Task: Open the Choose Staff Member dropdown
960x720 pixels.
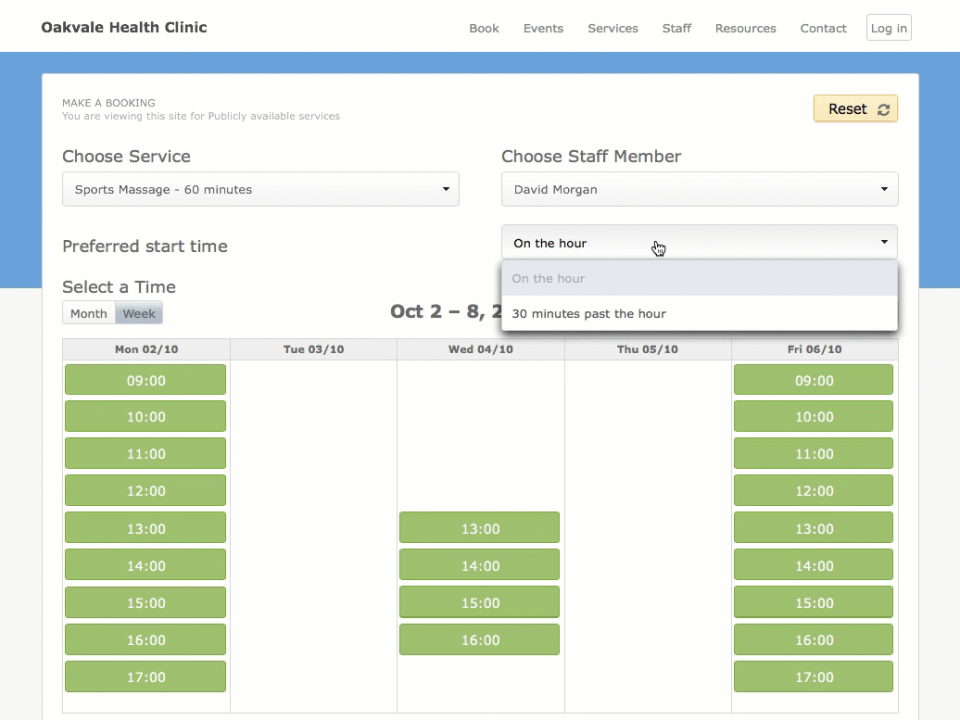Action: (x=700, y=189)
